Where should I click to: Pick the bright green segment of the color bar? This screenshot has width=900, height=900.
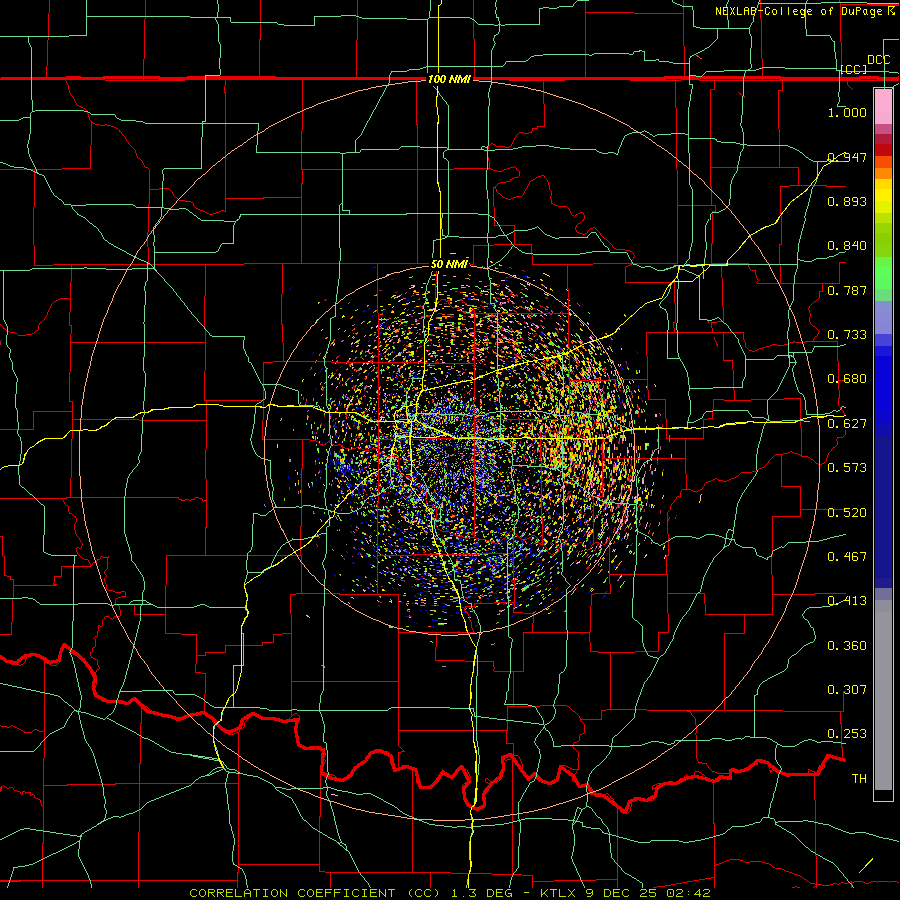point(883,273)
